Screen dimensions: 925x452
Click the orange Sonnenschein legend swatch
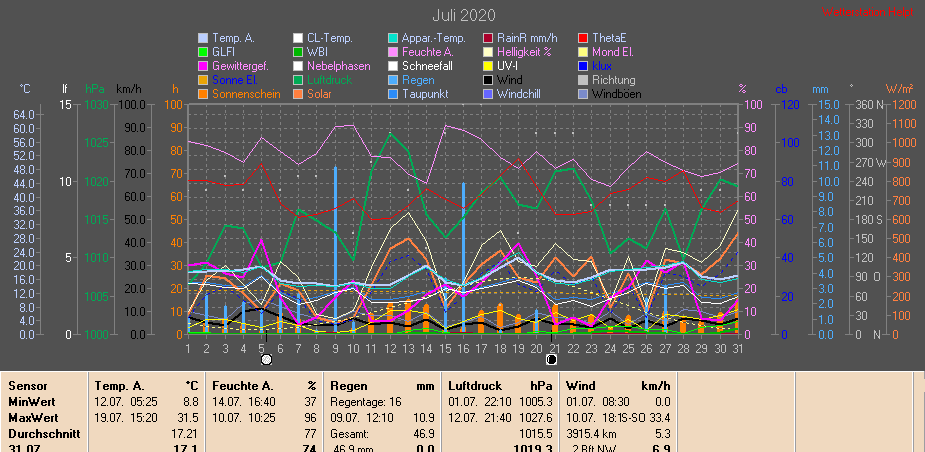[203, 94]
